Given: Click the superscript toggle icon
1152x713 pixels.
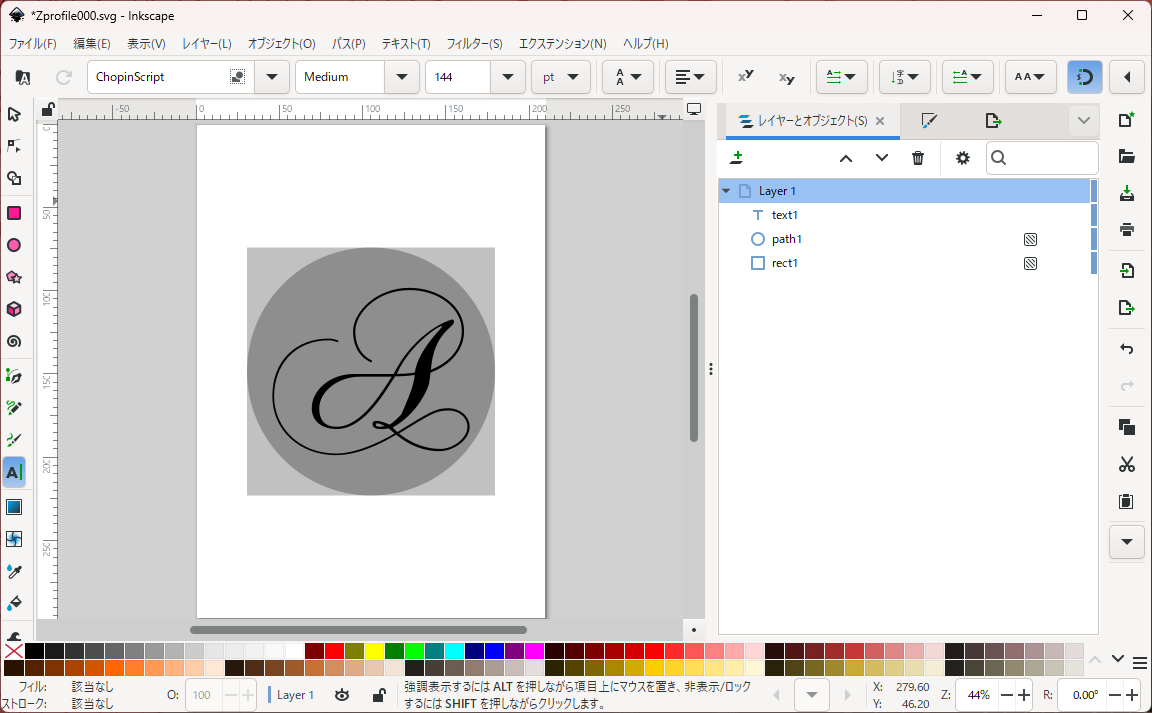Looking at the screenshot, I should [x=746, y=76].
